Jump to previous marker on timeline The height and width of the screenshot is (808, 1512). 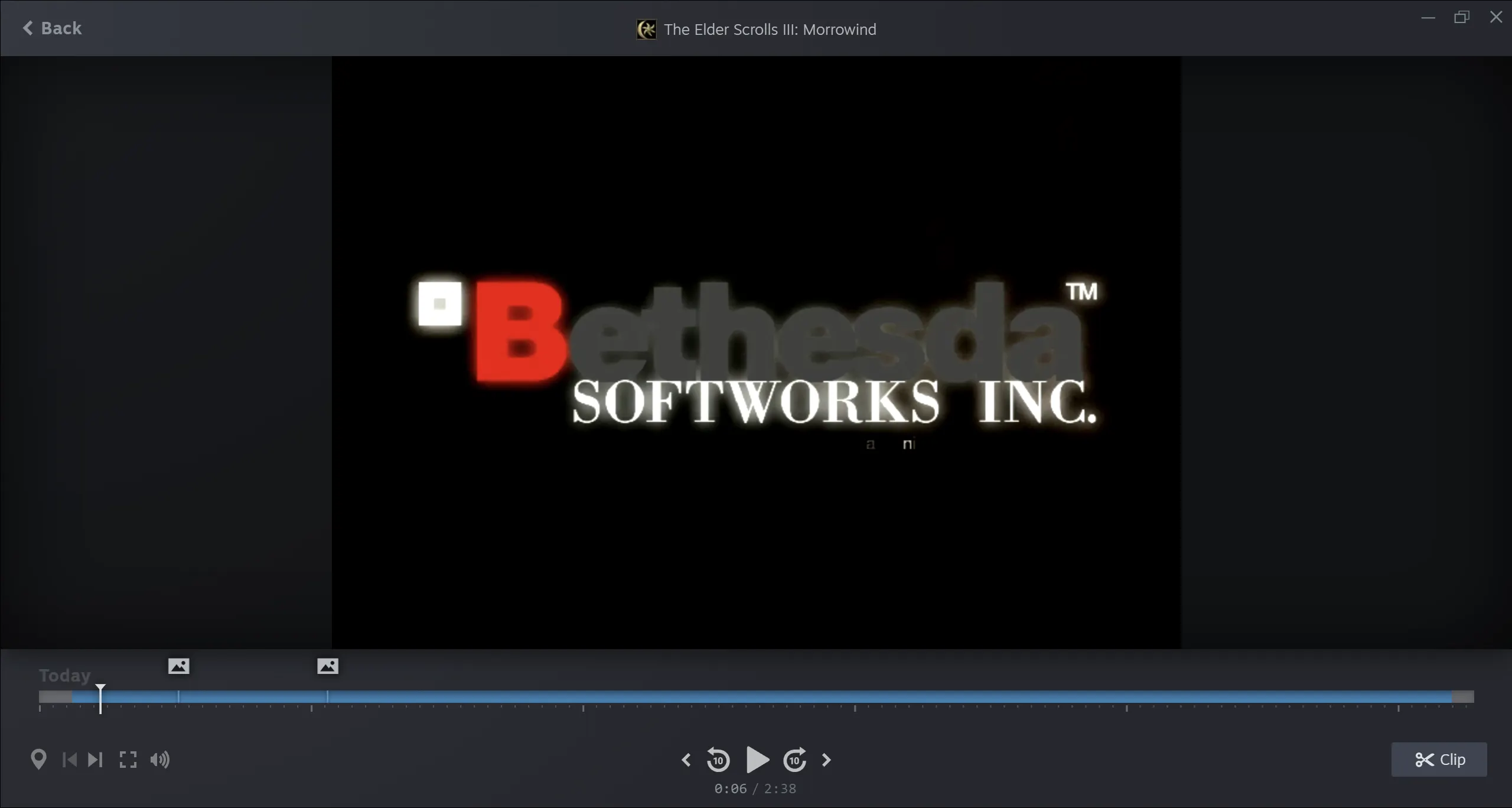point(69,760)
